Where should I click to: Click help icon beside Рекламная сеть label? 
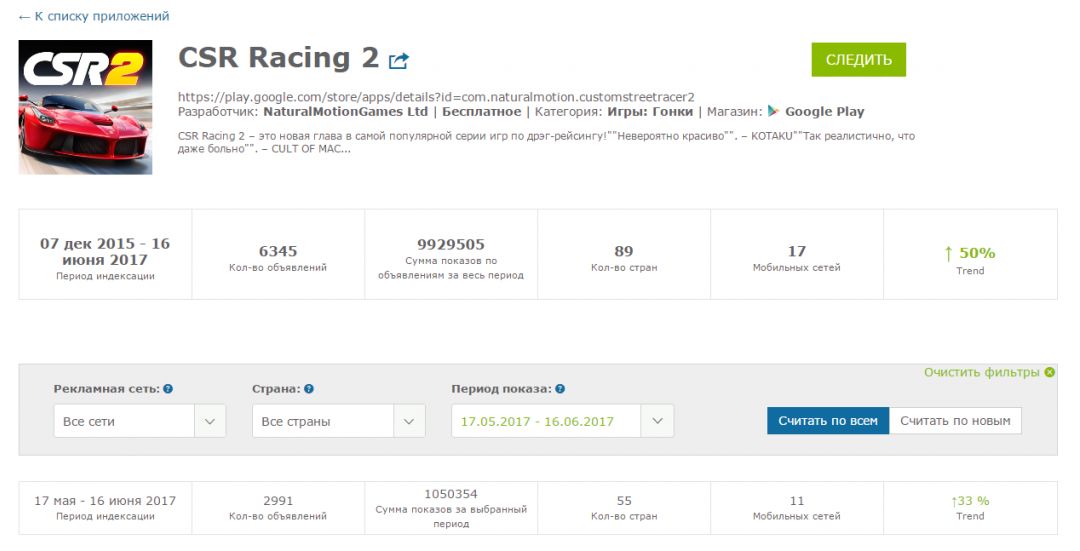[168, 389]
